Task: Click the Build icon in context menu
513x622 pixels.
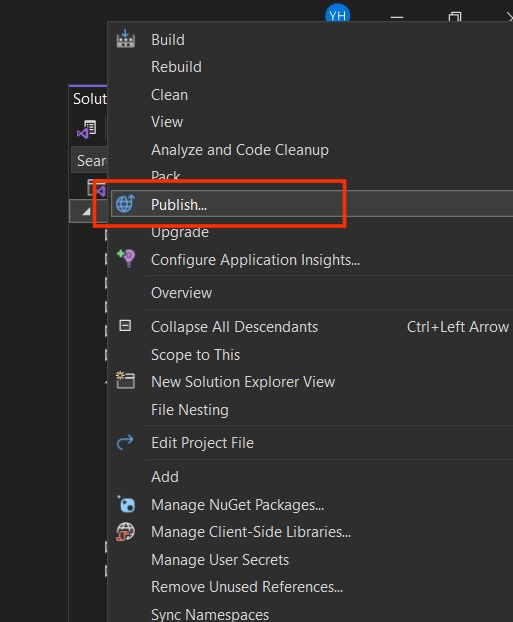Action: 125,39
